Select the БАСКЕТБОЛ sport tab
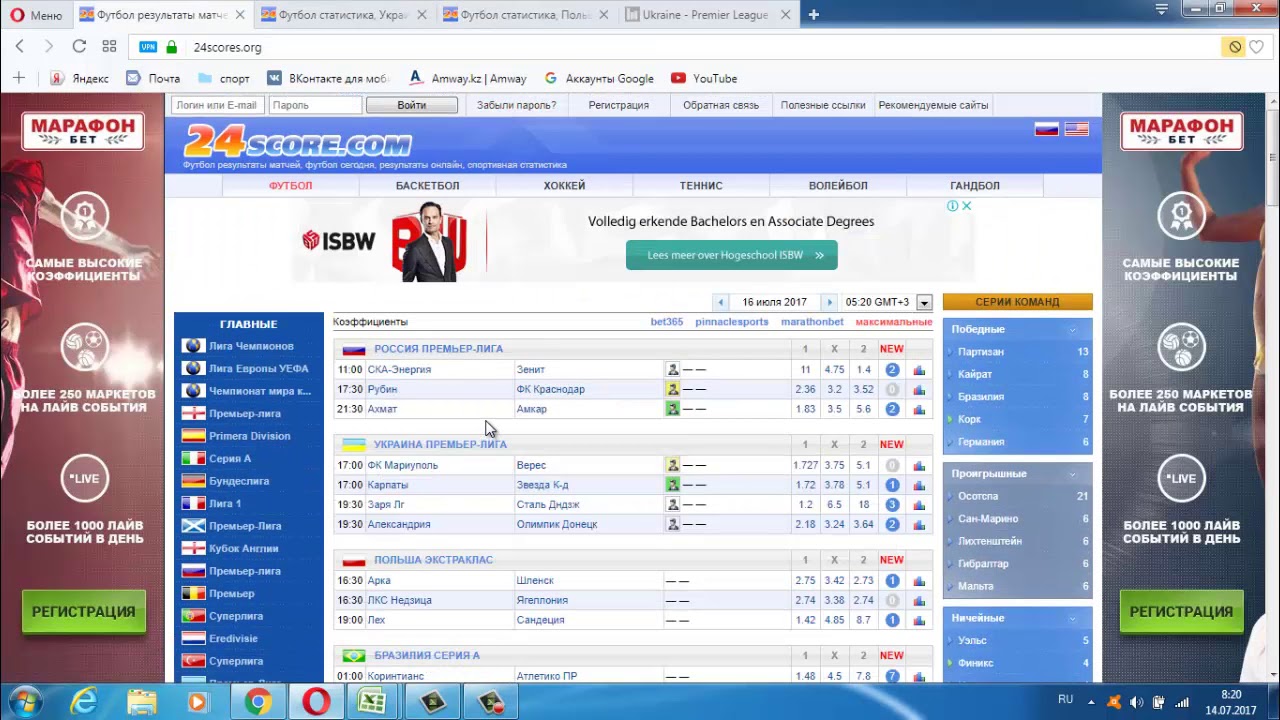Image resolution: width=1280 pixels, height=720 pixels. tap(427, 185)
